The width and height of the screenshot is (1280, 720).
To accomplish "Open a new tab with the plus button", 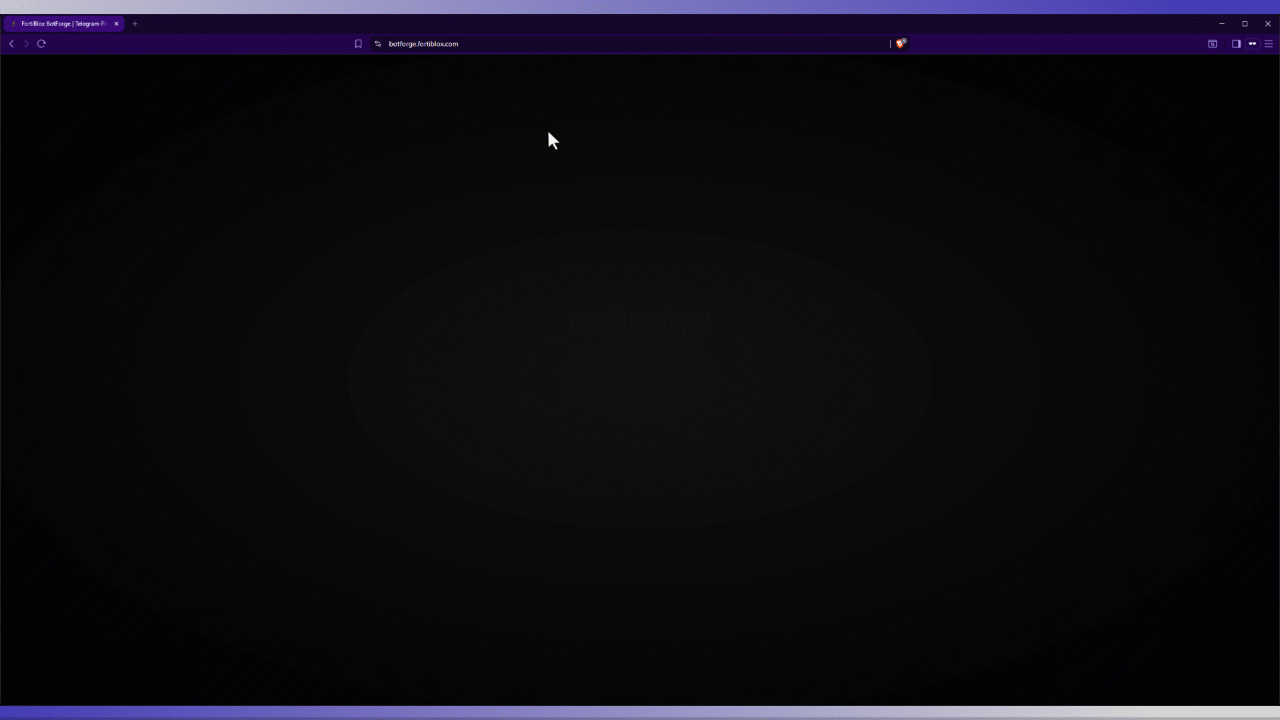I will pos(135,23).
